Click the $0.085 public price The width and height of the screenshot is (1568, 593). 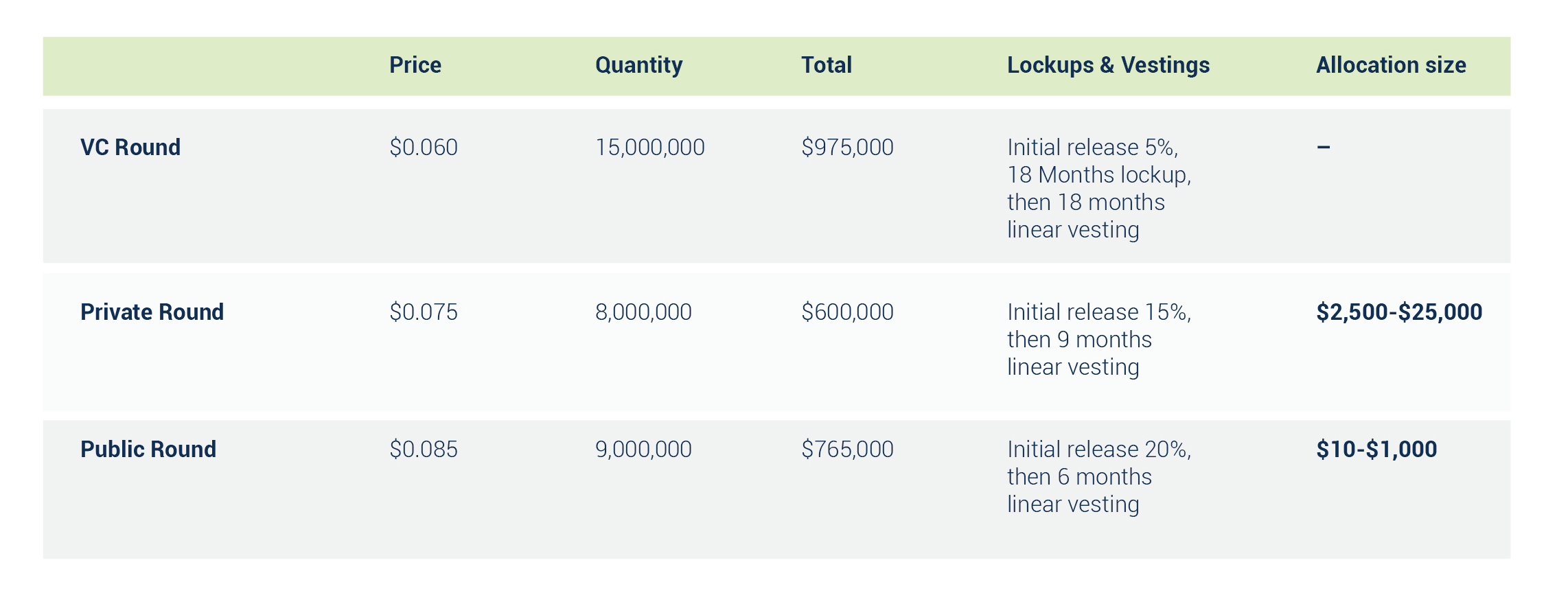tap(424, 450)
